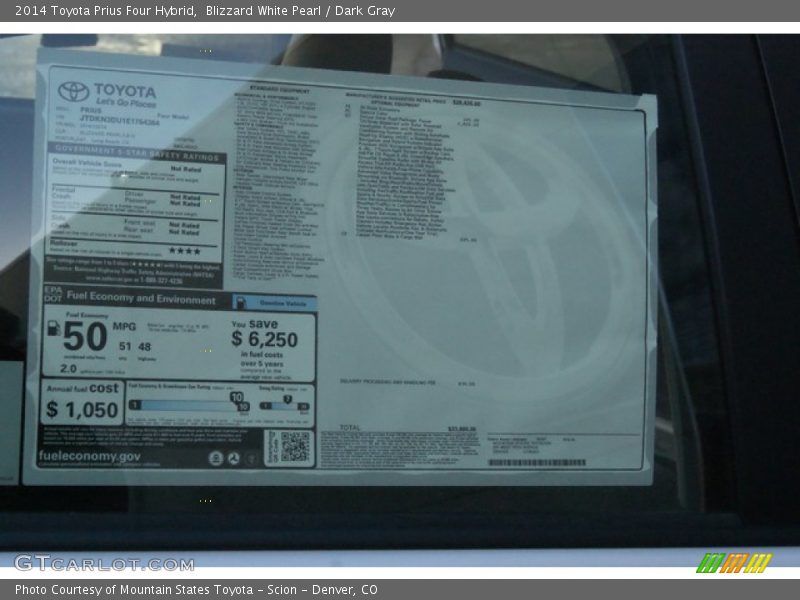The width and height of the screenshot is (800, 600).
Task: Click the "$ 6,250" savings amount
Action: (264, 339)
